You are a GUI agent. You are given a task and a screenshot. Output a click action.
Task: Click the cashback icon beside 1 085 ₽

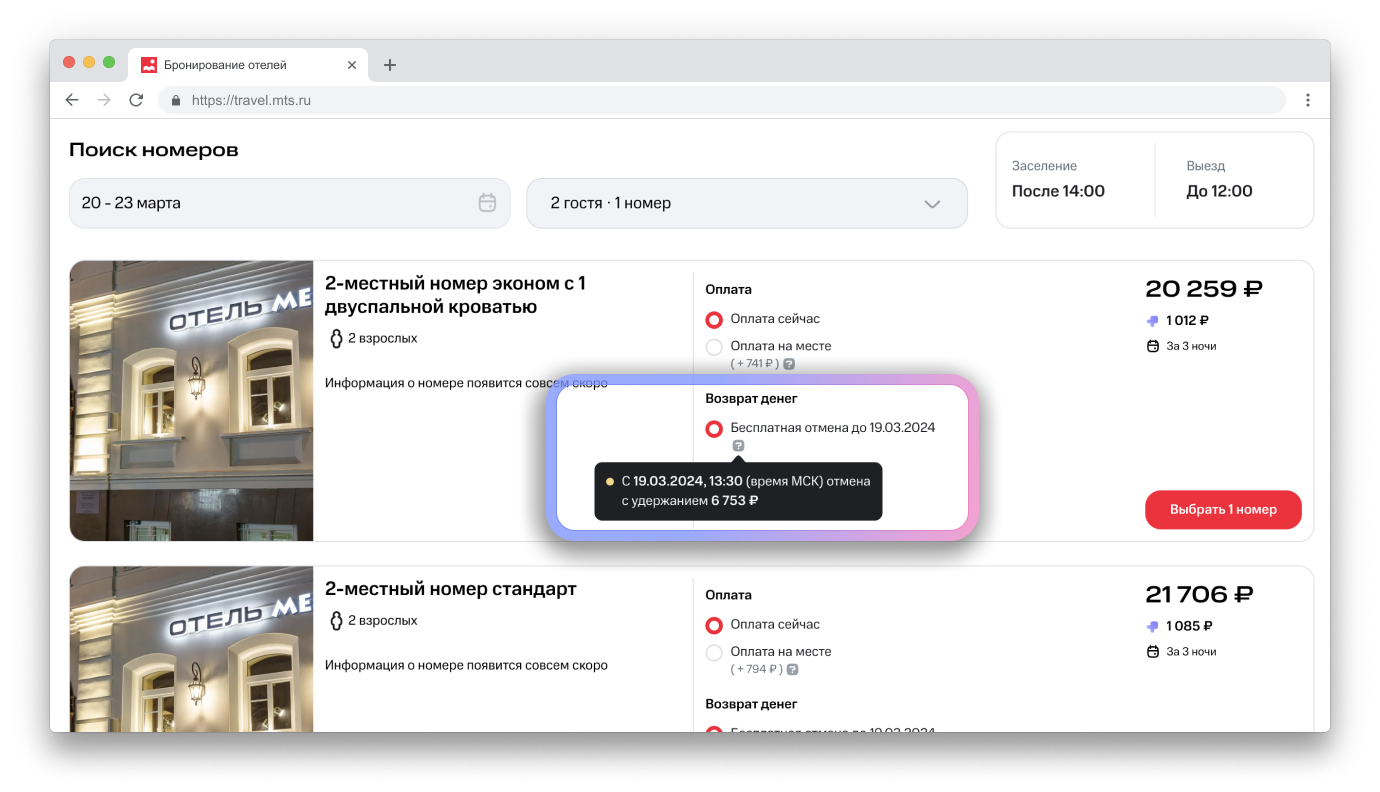(1152, 627)
